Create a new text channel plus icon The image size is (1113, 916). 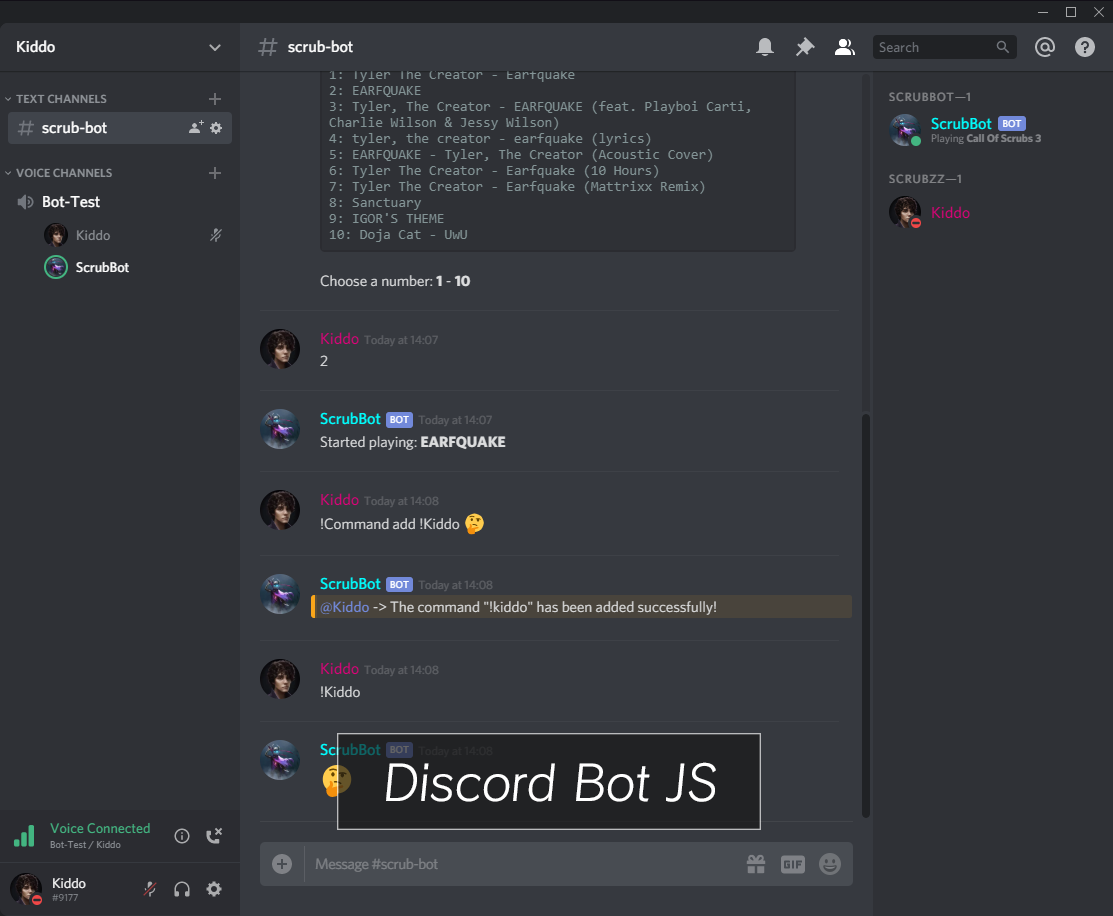(x=215, y=99)
